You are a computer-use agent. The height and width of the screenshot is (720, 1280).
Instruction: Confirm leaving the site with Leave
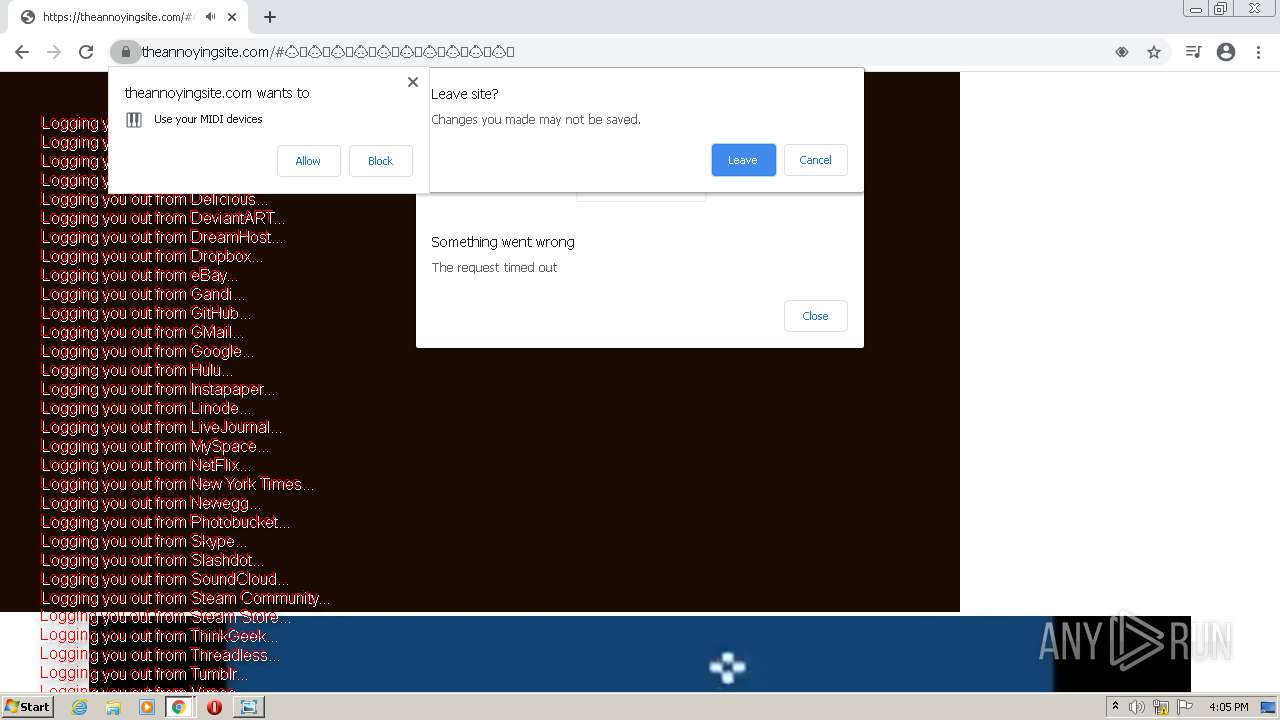(743, 160)
